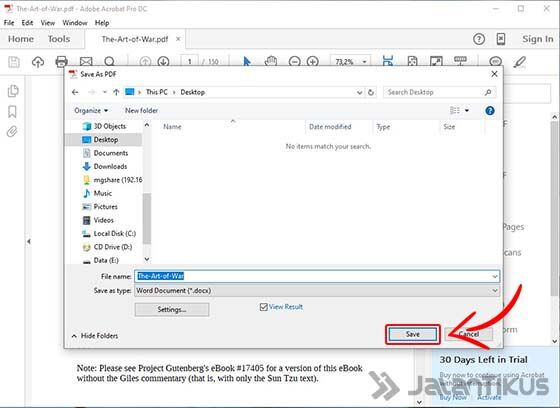
Task: Collapse the left navigation pane arrow
Action: [x=29, y=242]
